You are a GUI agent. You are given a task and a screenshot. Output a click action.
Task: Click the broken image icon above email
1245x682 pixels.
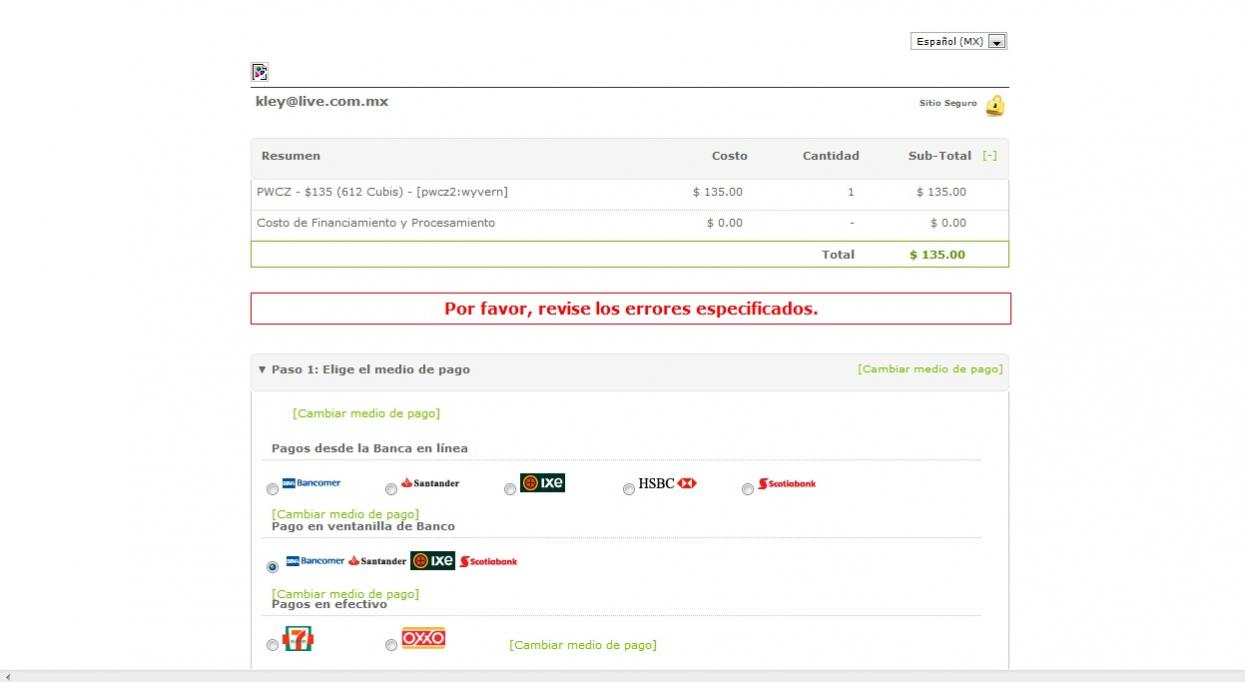point(260,72)
